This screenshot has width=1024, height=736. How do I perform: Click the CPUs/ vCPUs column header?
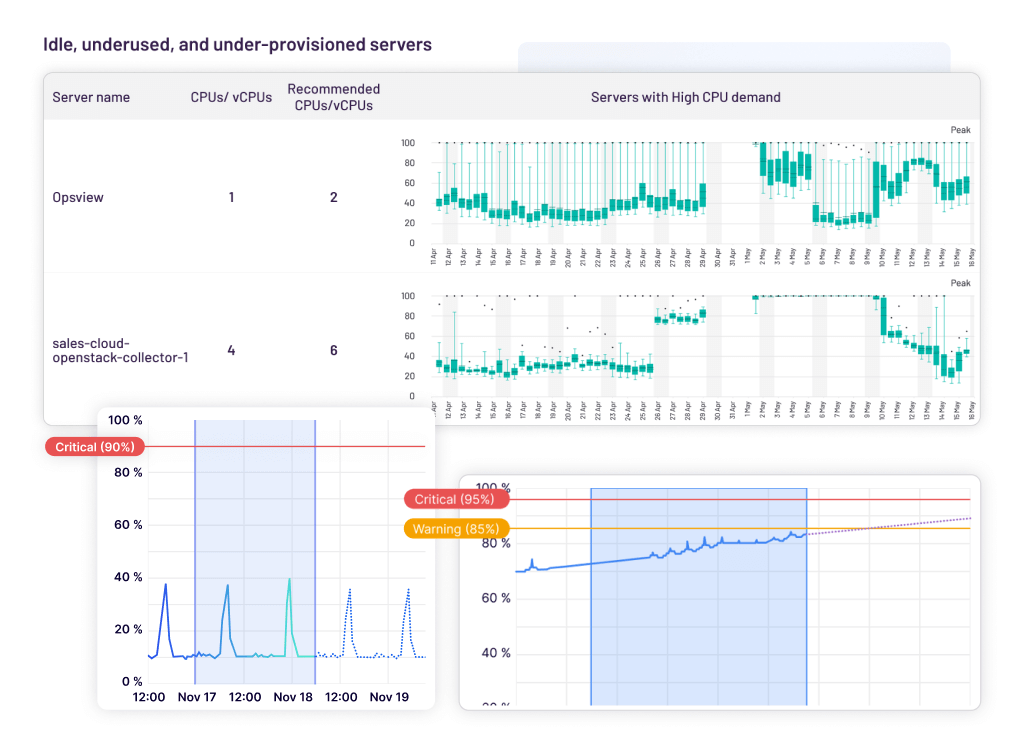point(231,97)
